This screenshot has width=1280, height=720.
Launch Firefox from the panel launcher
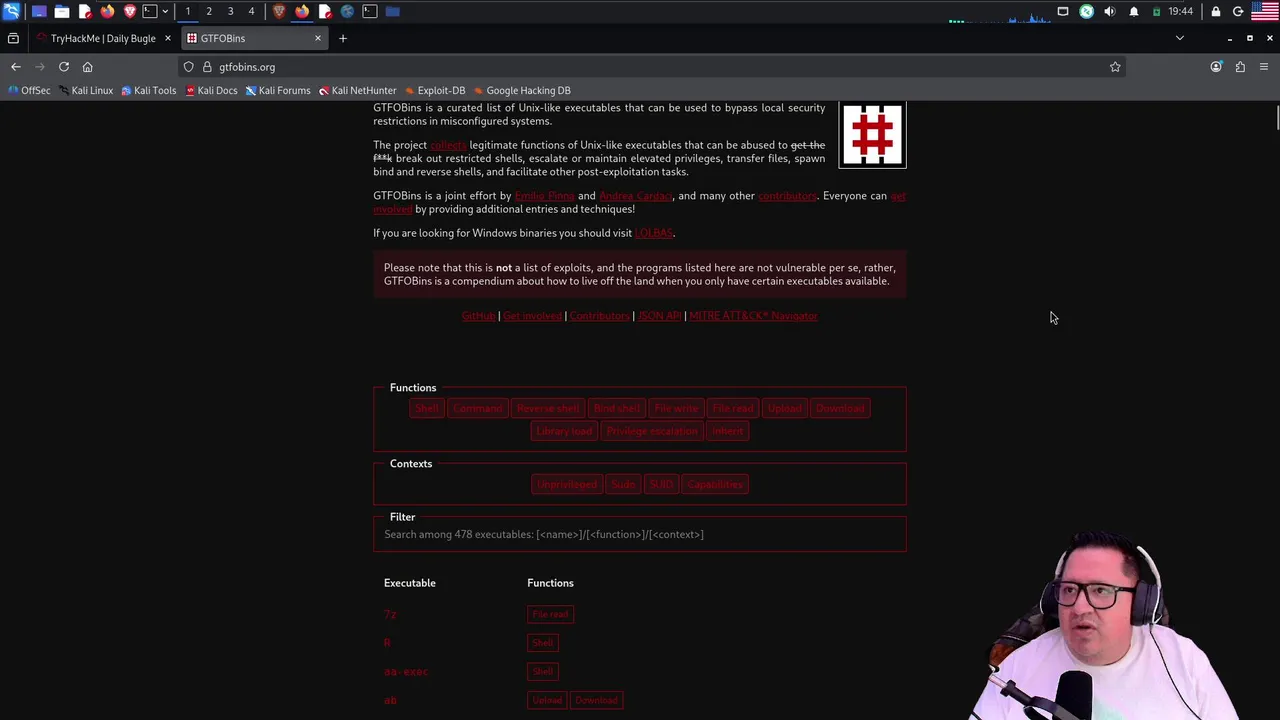tap(107, 11)
